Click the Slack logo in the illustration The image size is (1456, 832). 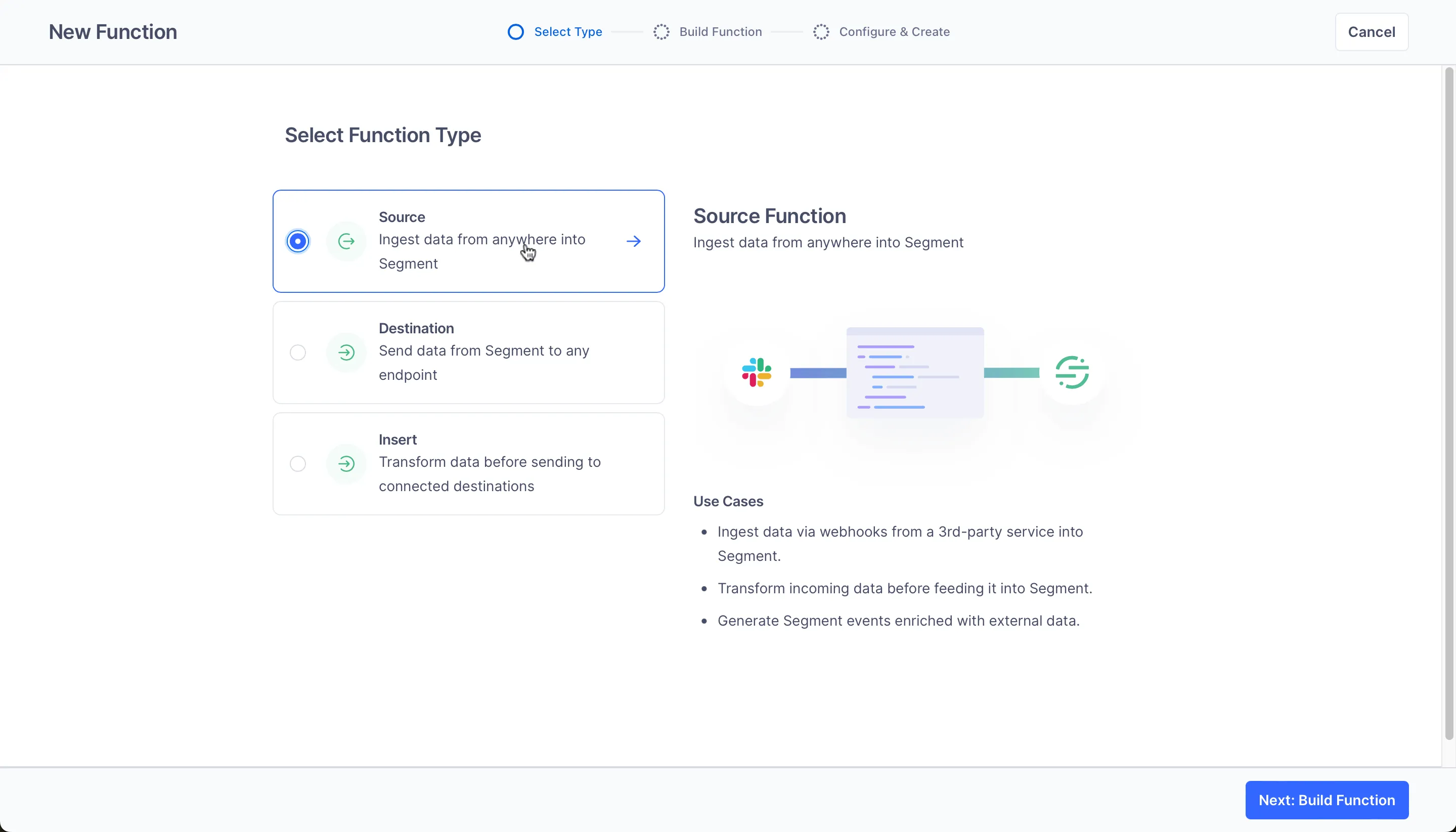click(x=756, y=373)
